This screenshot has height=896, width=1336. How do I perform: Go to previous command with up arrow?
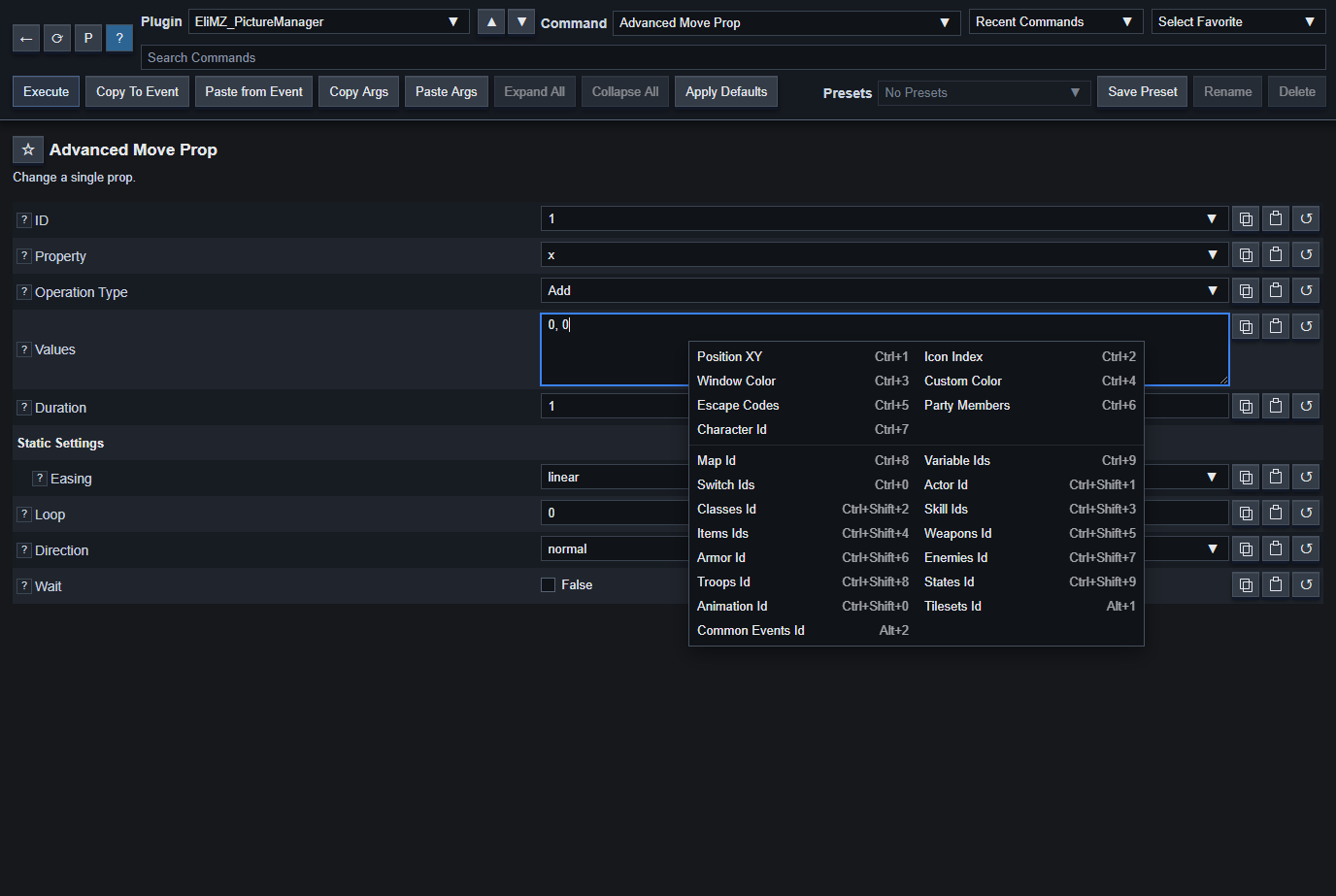[491, 21]
